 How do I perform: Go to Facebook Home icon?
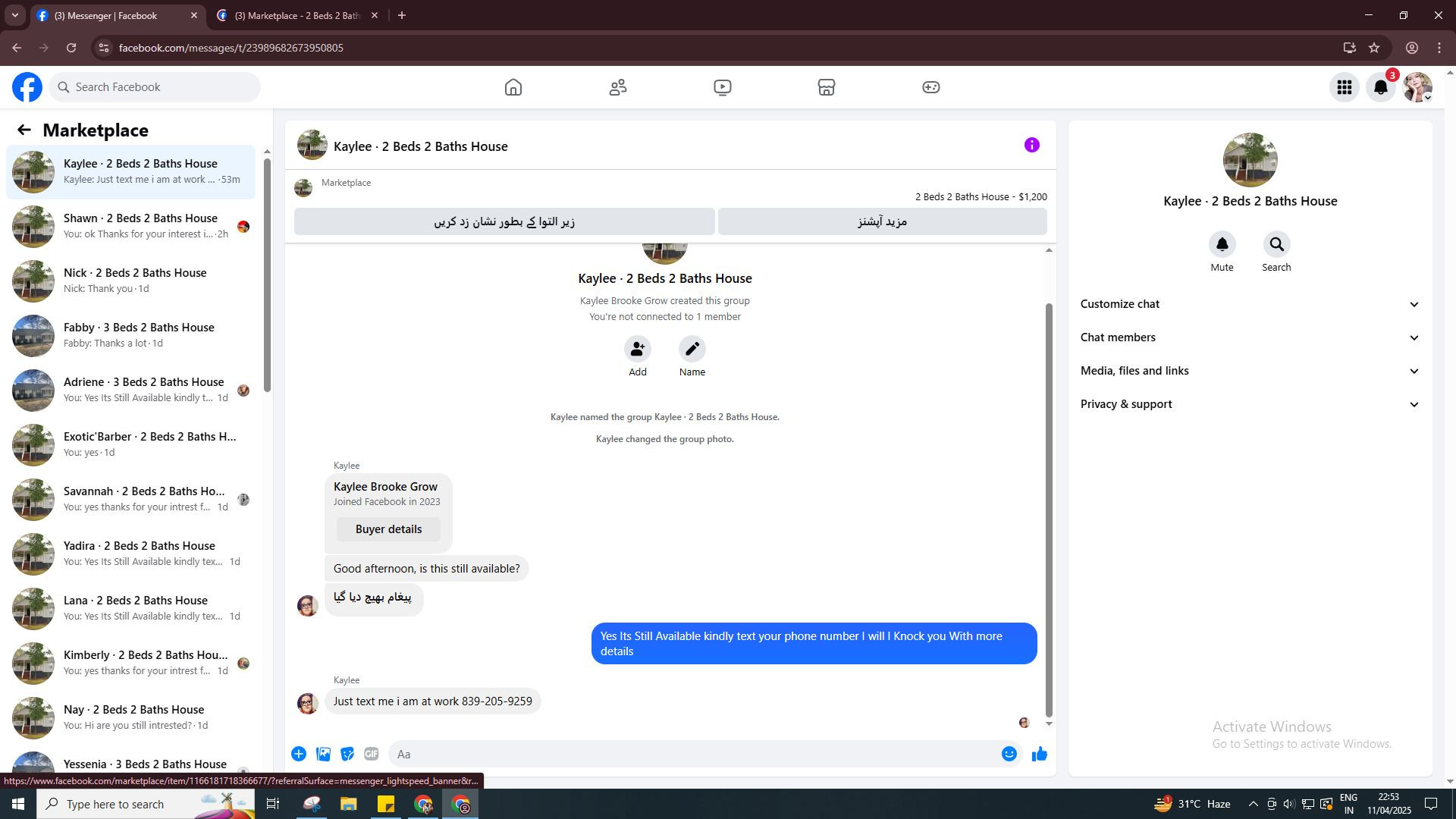513,87
